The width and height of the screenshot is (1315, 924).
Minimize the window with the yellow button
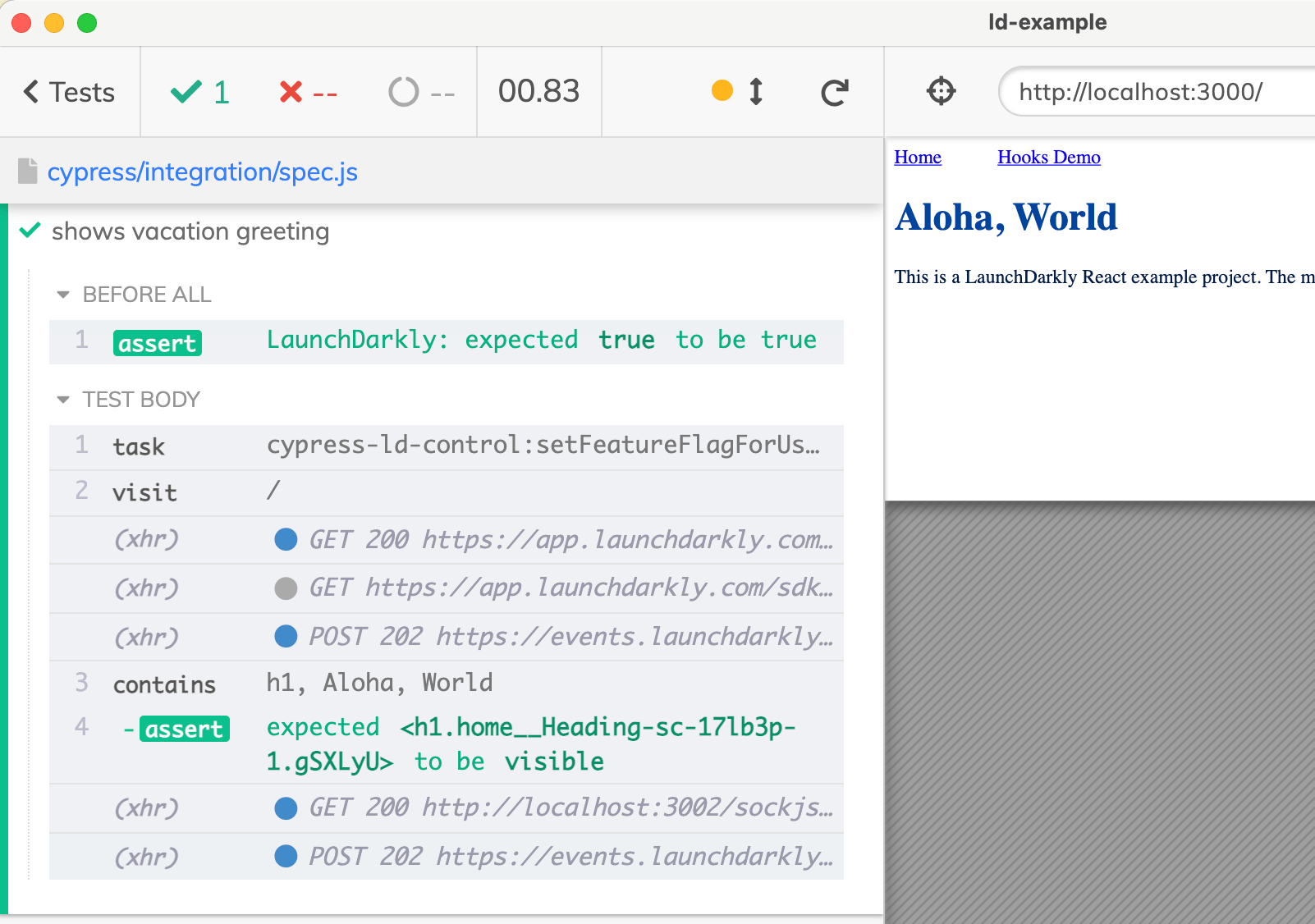[x=54, y=23]
